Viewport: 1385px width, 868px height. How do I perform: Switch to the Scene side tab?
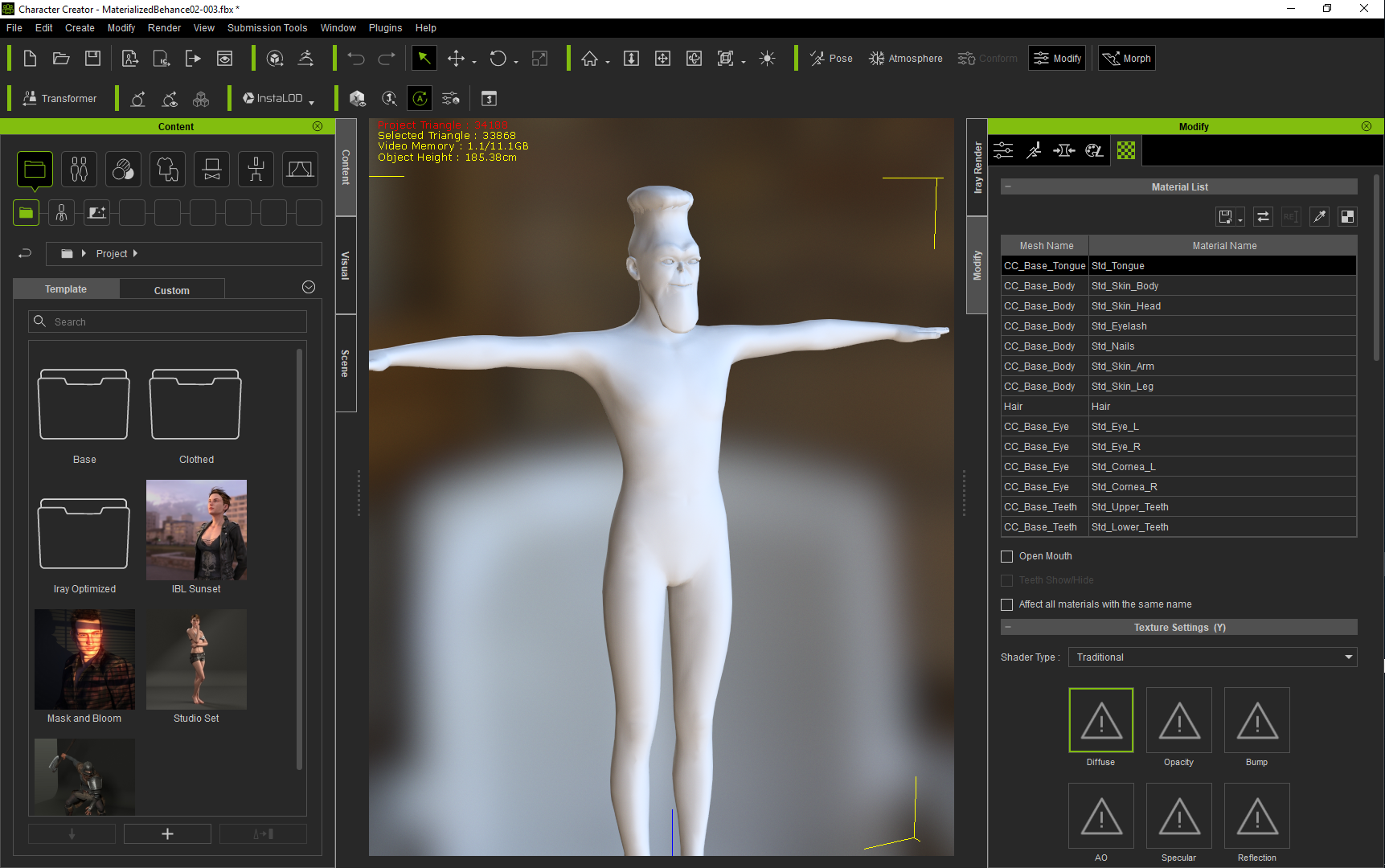point(346,363)
